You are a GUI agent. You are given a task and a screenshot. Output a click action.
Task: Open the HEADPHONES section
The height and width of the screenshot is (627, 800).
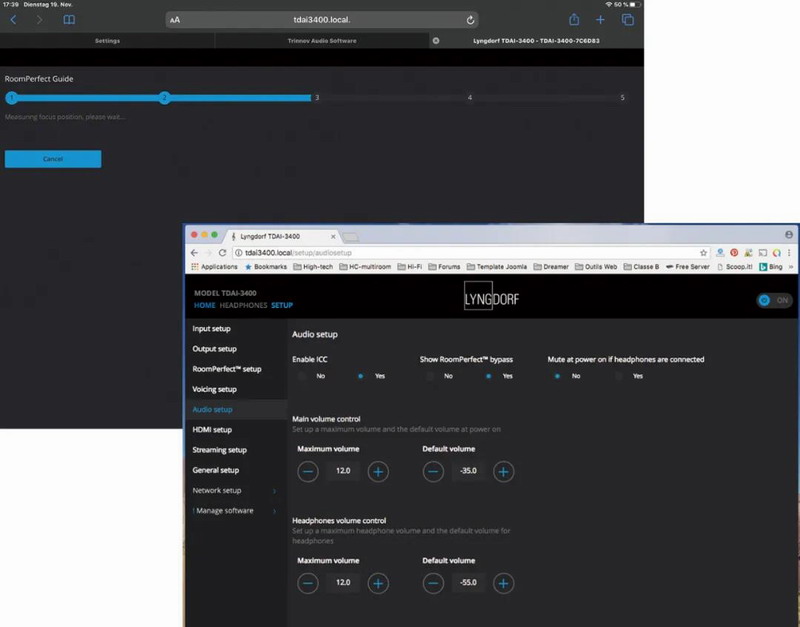click(243, 305)
